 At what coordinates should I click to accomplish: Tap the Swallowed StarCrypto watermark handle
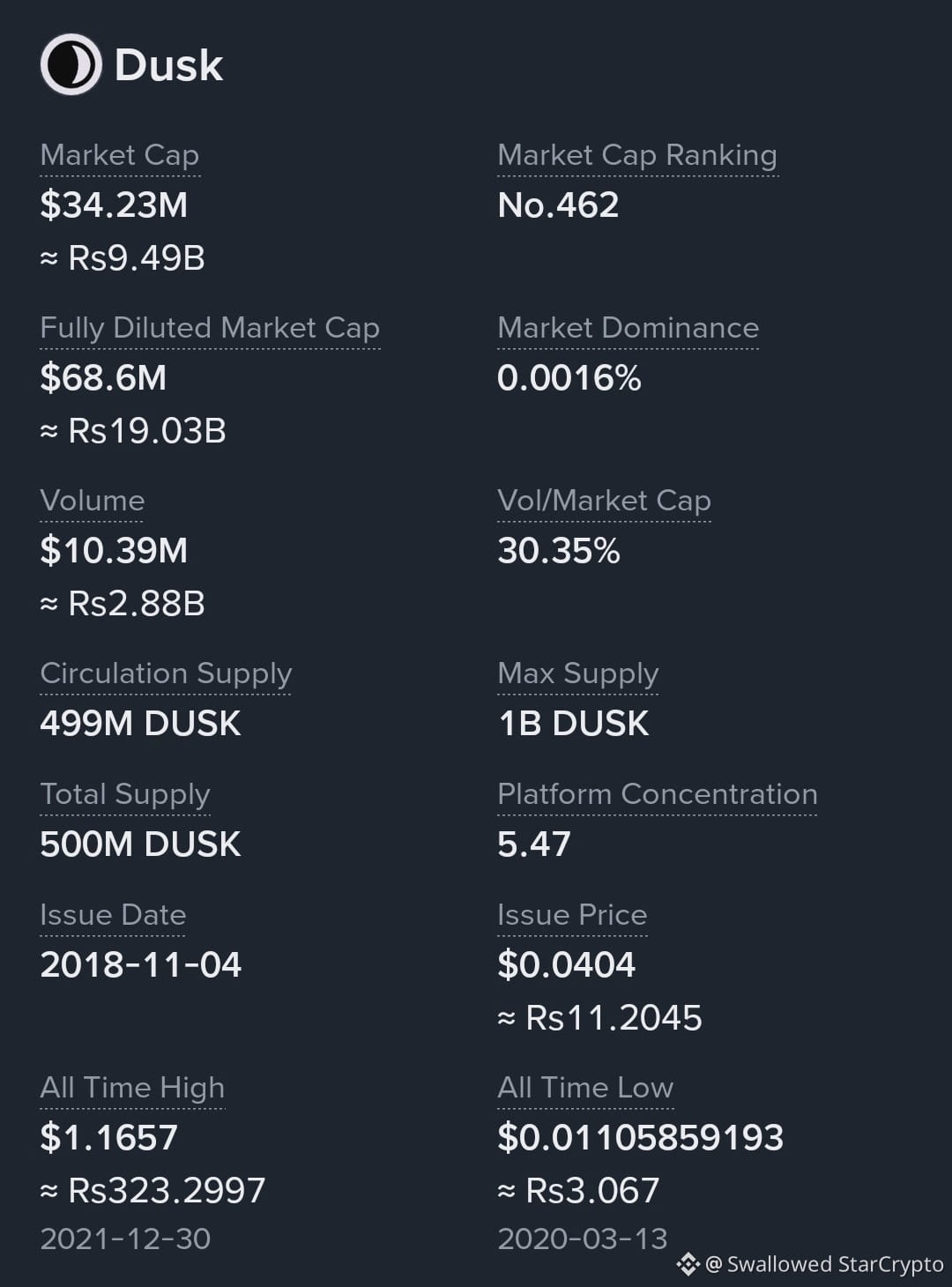click(x=825, y=1264)
